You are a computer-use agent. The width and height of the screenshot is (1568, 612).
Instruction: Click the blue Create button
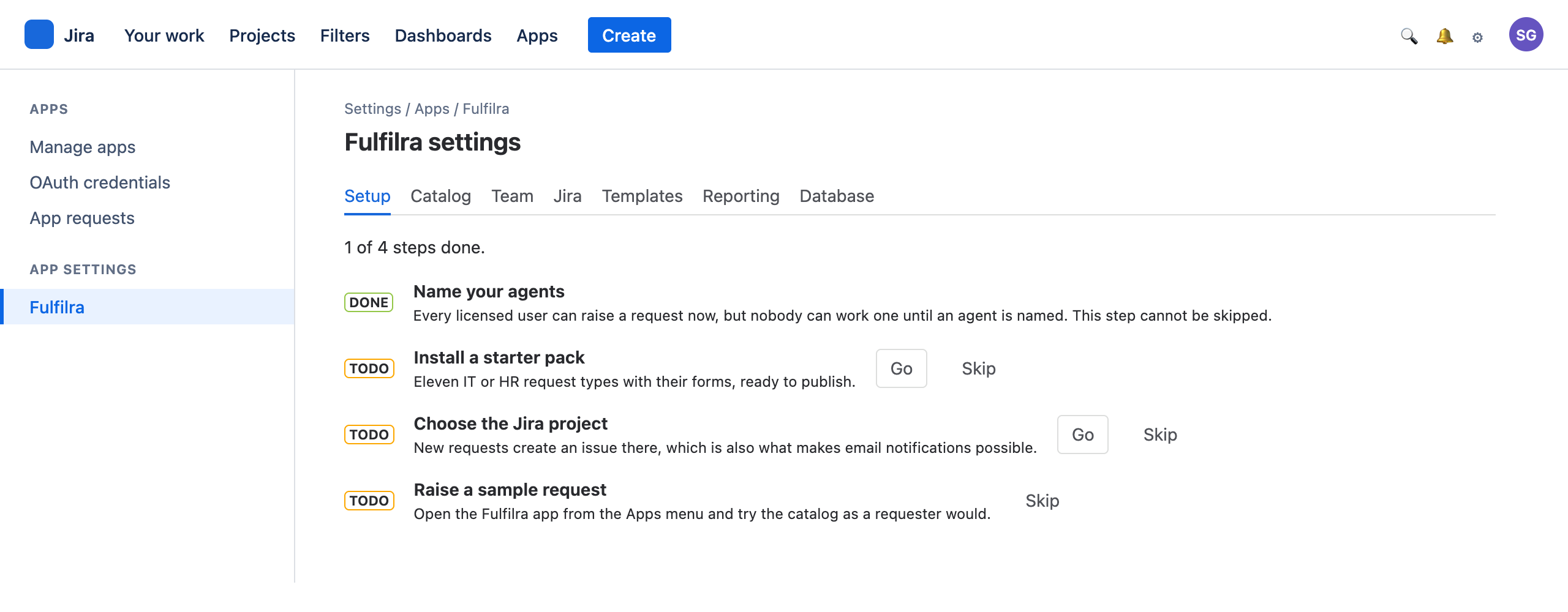click(x=629, y=35)
